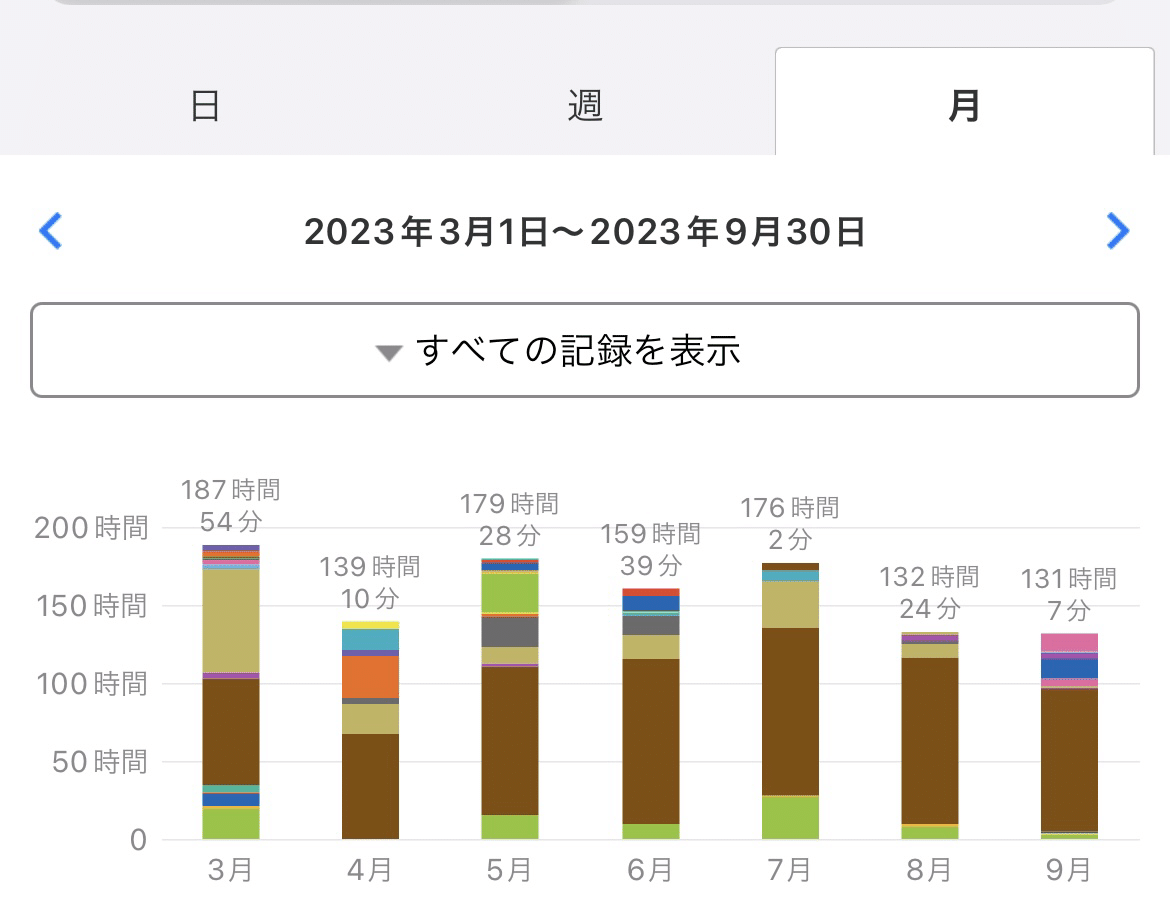Click the brown segment of 6月 bar
1170x903 pixels.
[651, 741]
